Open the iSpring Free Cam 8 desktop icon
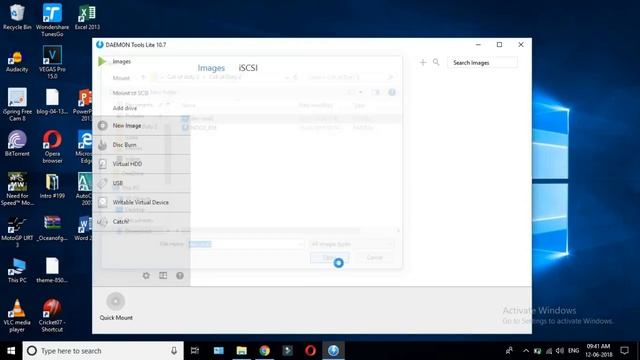 [x=17, y=104]
